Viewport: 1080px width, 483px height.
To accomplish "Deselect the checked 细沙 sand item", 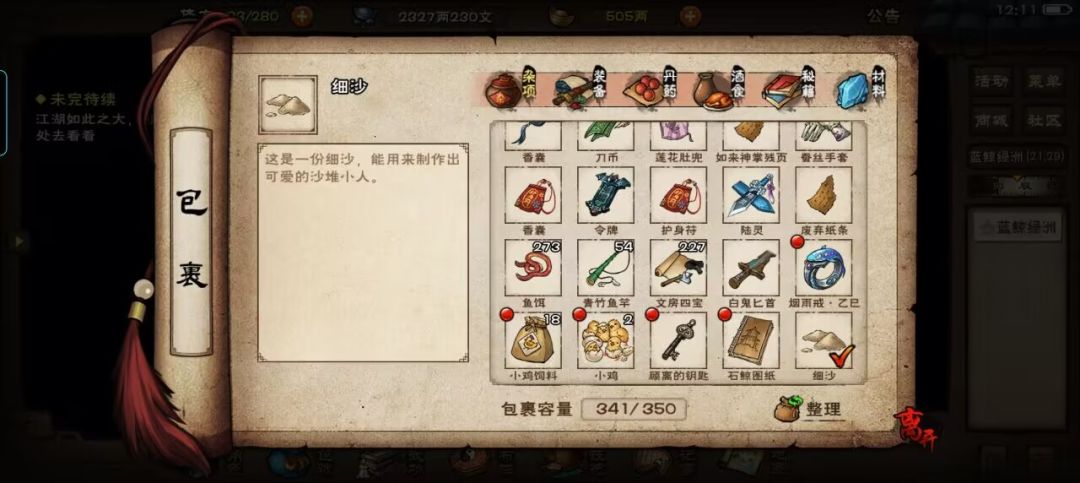I will [824, 340].
